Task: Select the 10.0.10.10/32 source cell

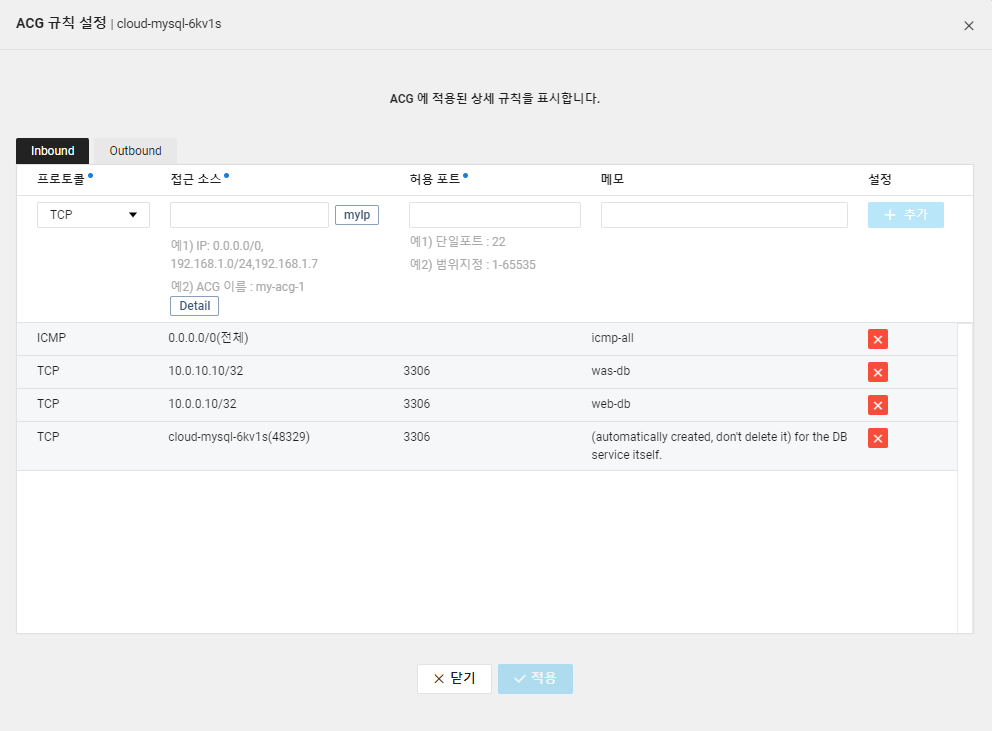Action: tap(206, 371)
